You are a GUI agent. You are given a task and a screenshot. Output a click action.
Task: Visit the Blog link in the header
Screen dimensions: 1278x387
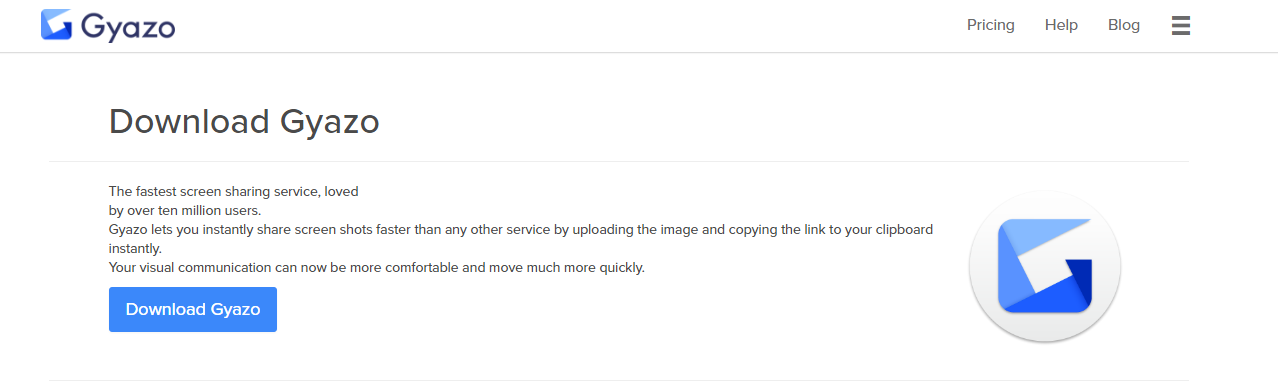[1124, 25]
